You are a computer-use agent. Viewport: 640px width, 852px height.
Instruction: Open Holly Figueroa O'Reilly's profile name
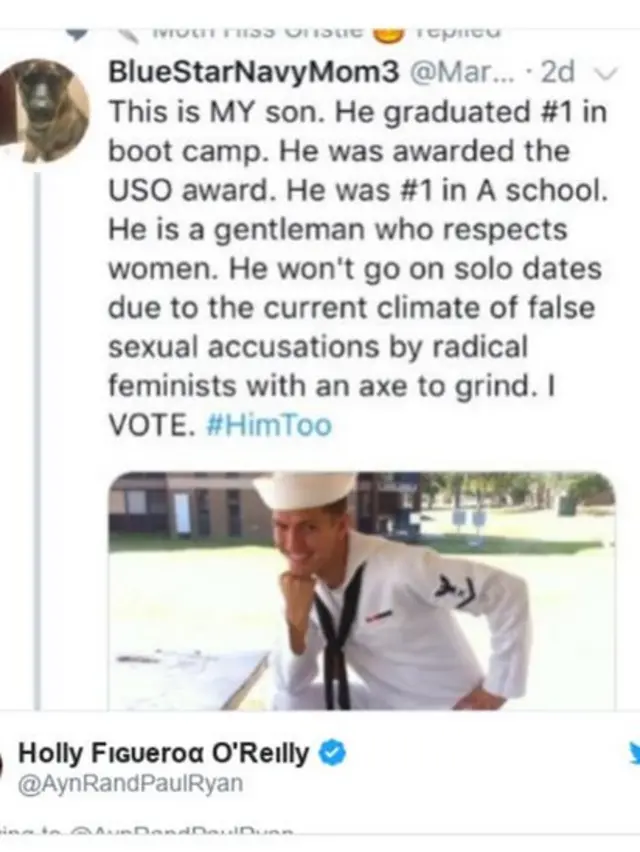(x=165, y=754)
